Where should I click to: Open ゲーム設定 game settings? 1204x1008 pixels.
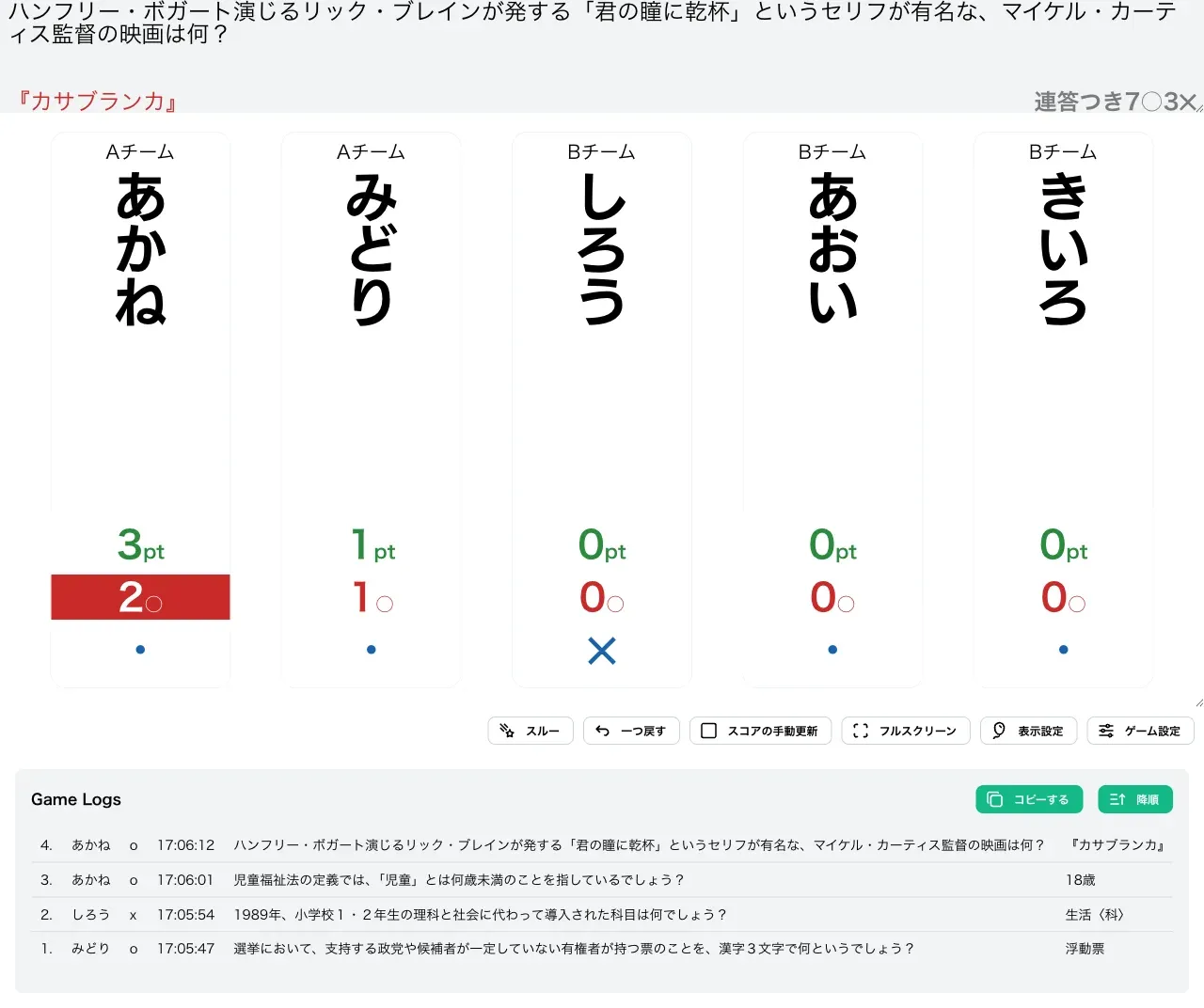[1140, 731]
